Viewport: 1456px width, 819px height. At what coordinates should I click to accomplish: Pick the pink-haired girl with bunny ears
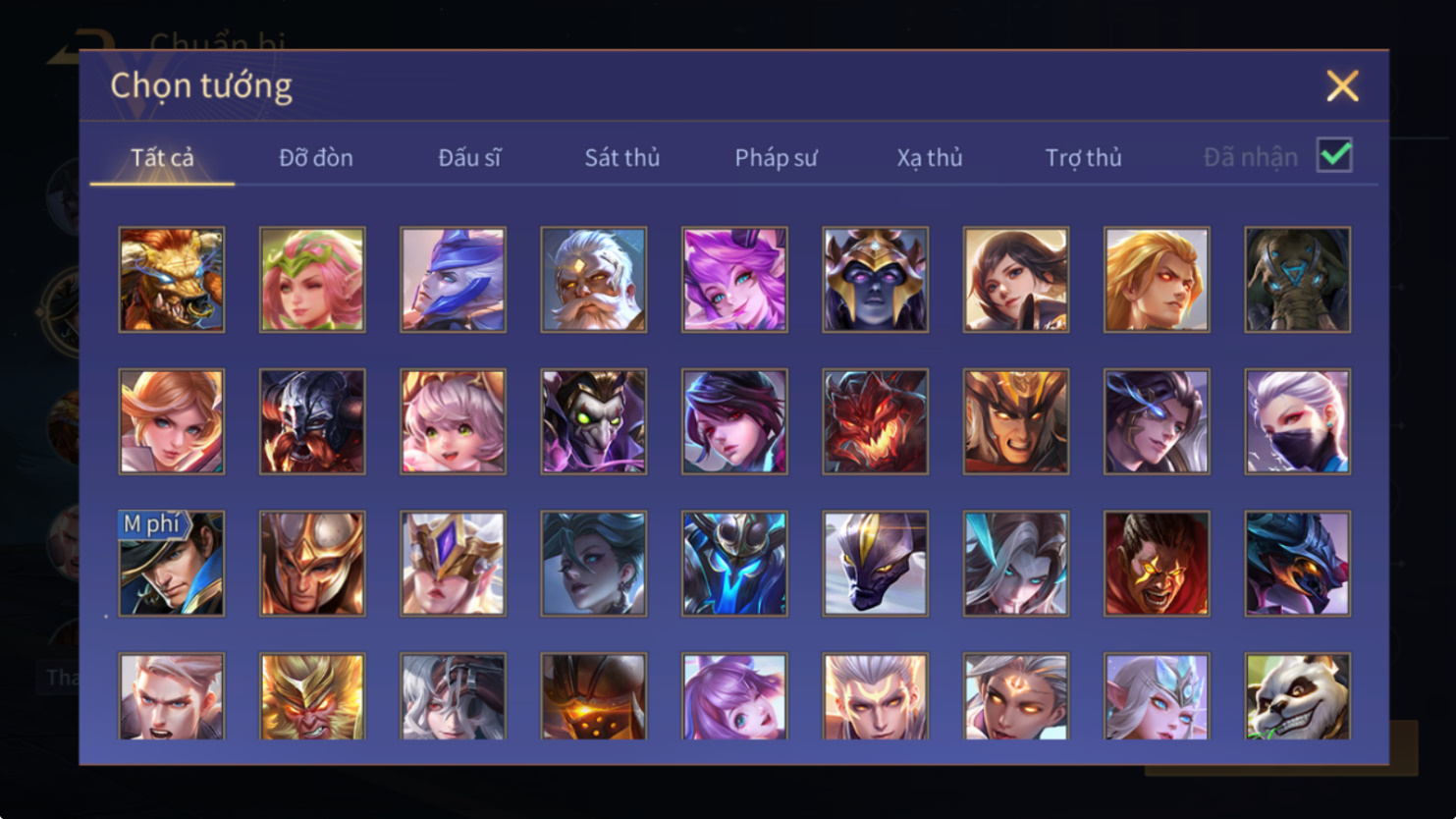[x=454, y=421]
